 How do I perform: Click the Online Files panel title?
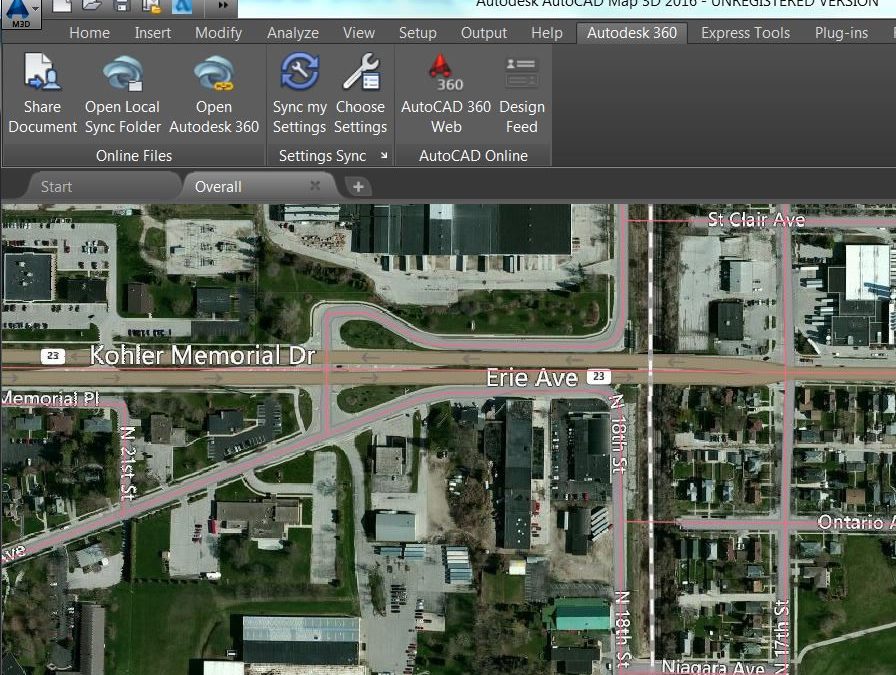click(x=134, y=156)
